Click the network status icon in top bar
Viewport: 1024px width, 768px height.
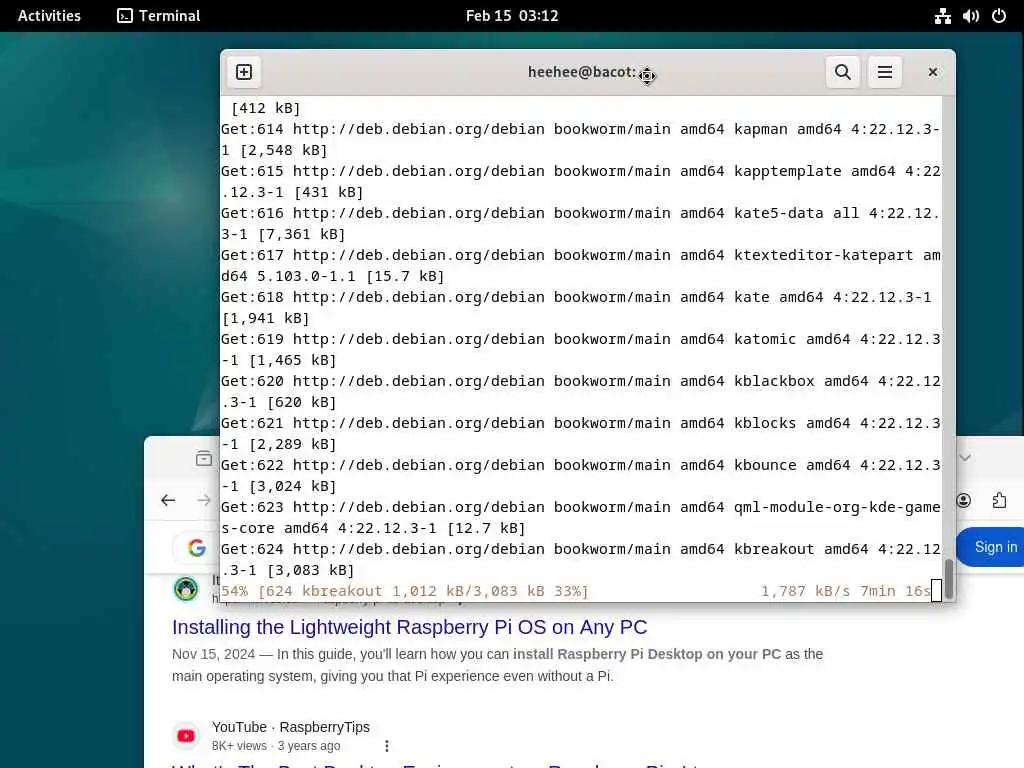(x=942, y=16)
